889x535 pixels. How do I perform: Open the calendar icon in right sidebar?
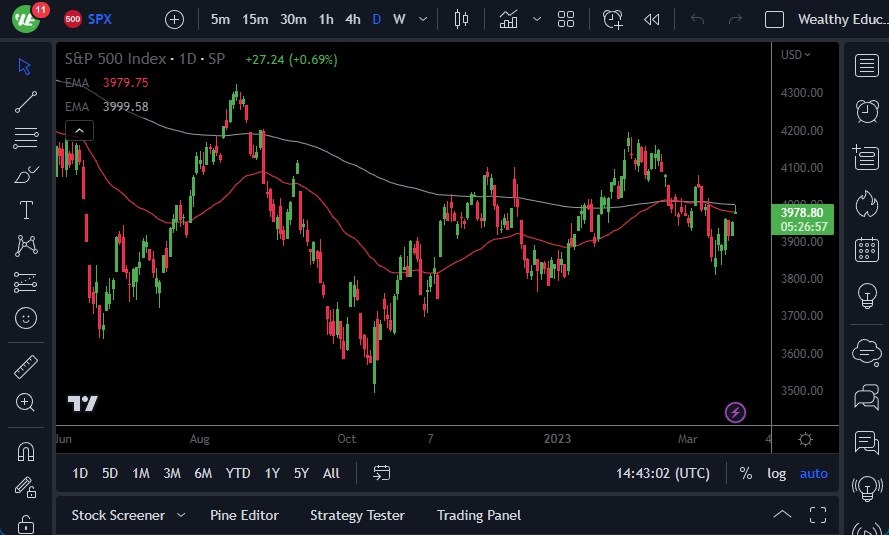866,250
